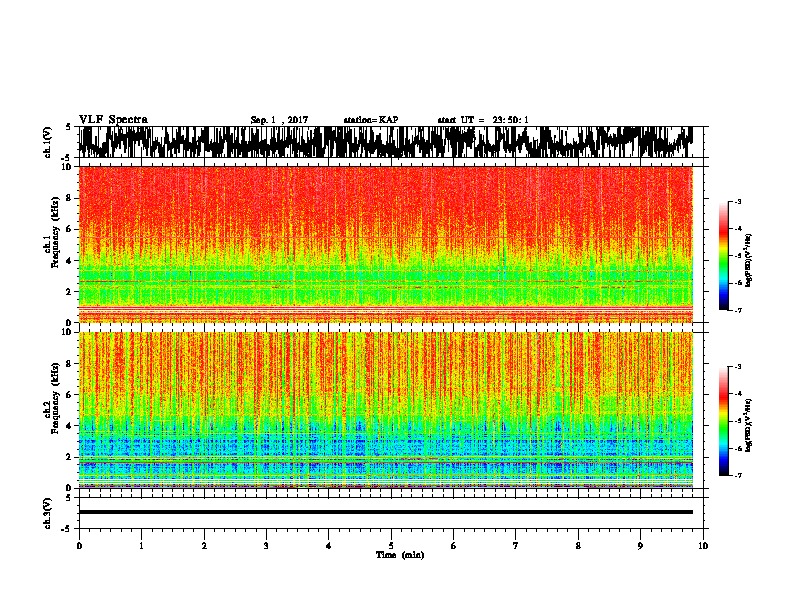Click the ch.3(V) flat signal trace
The image size is (792, 612).
[386, 512]
